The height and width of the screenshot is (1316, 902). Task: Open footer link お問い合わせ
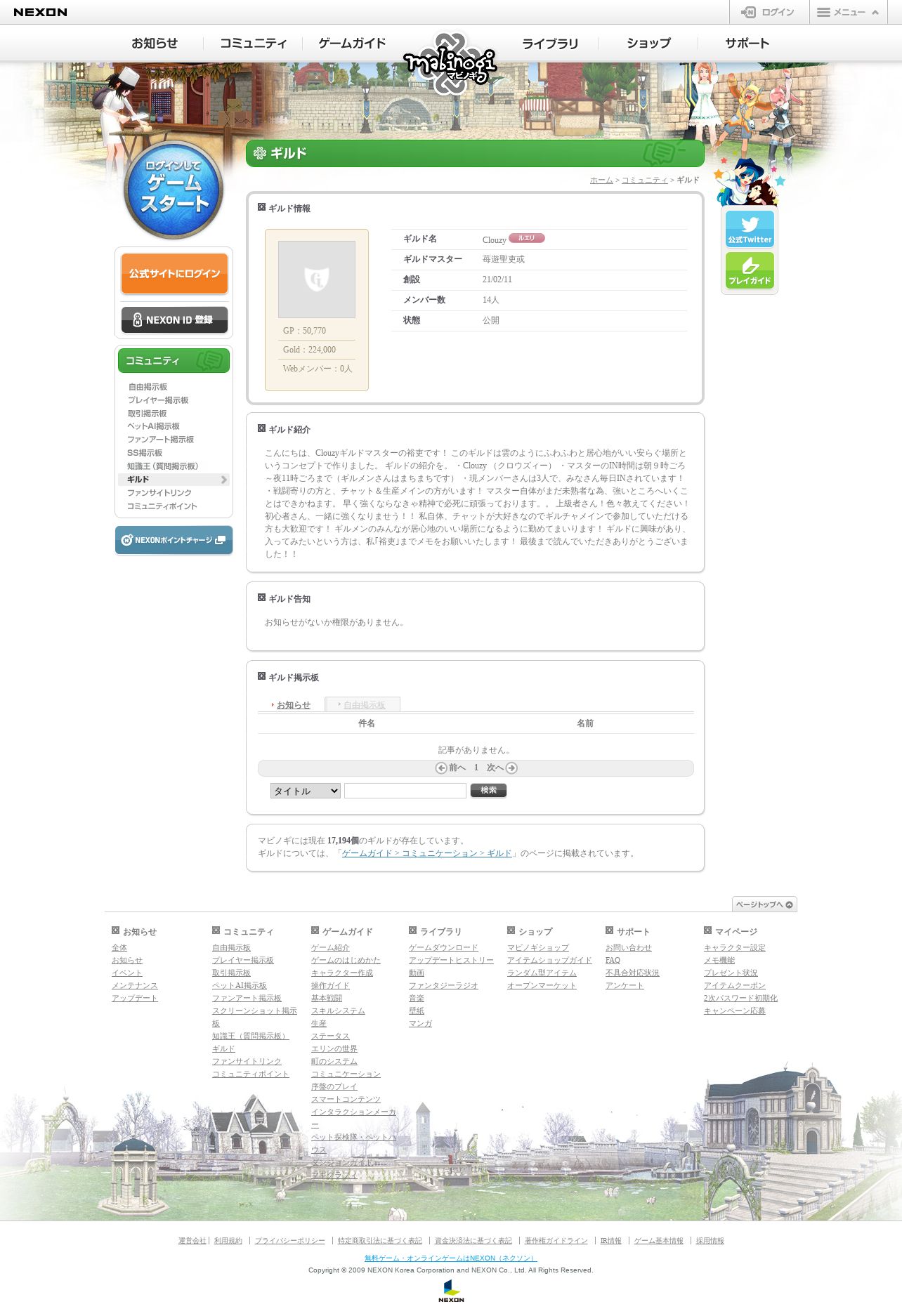point(629,947)
